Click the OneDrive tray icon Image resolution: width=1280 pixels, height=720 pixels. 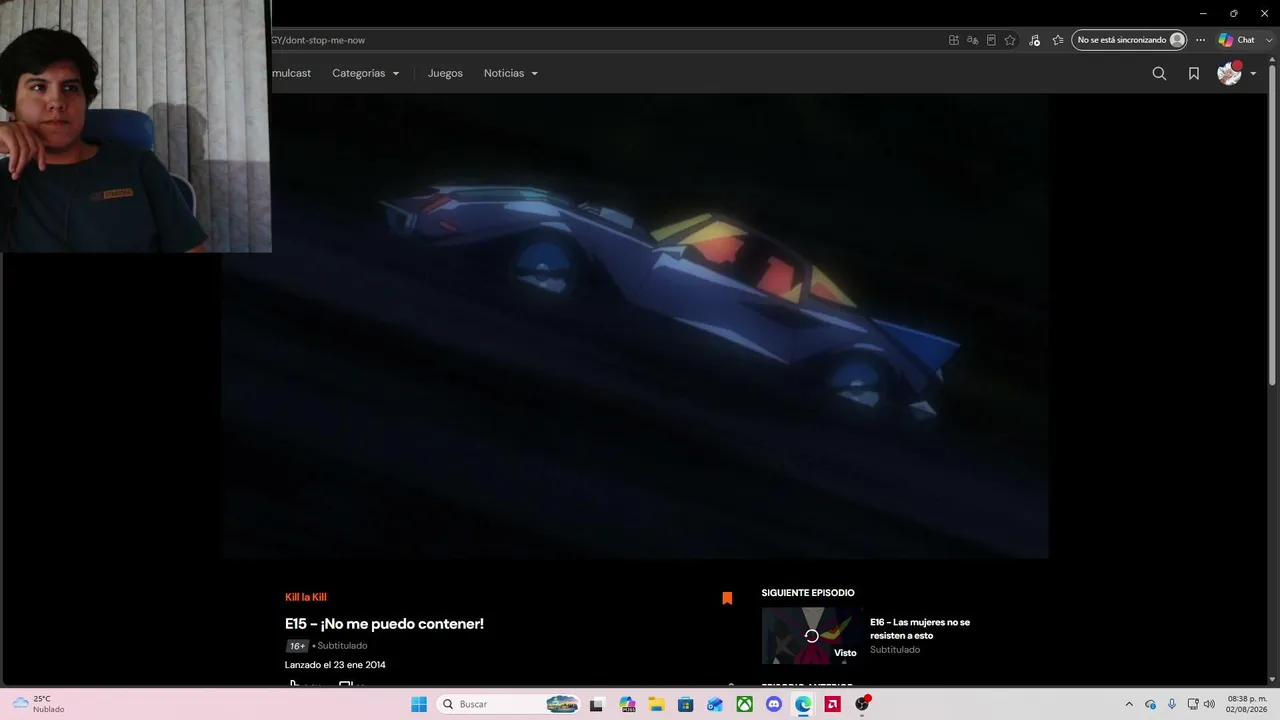pyautogui.click(x=1150, y=704)
